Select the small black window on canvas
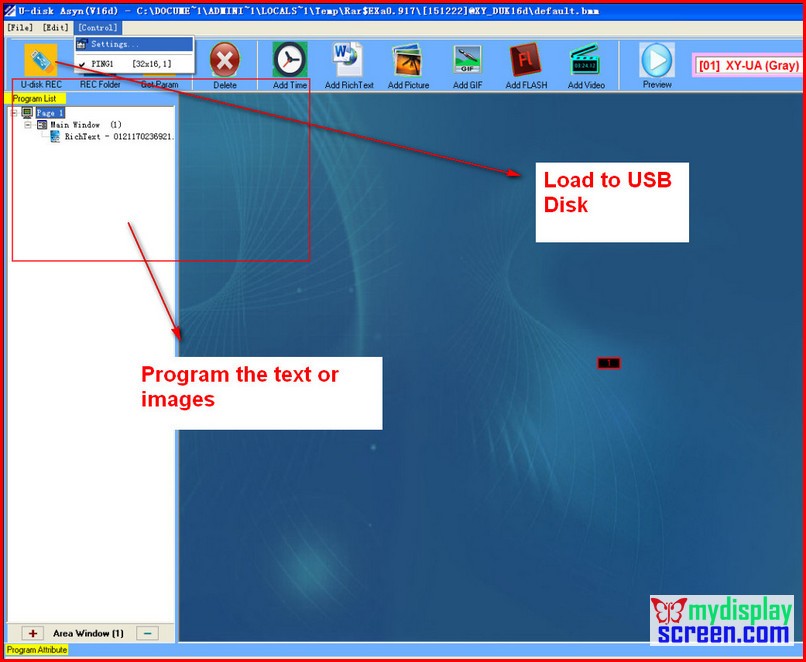 [609, 363]
